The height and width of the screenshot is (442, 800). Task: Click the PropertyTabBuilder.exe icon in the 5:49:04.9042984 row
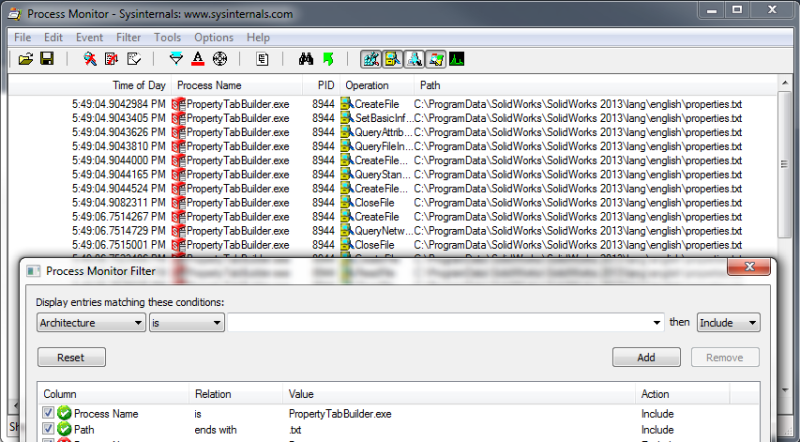pos(179,104)
